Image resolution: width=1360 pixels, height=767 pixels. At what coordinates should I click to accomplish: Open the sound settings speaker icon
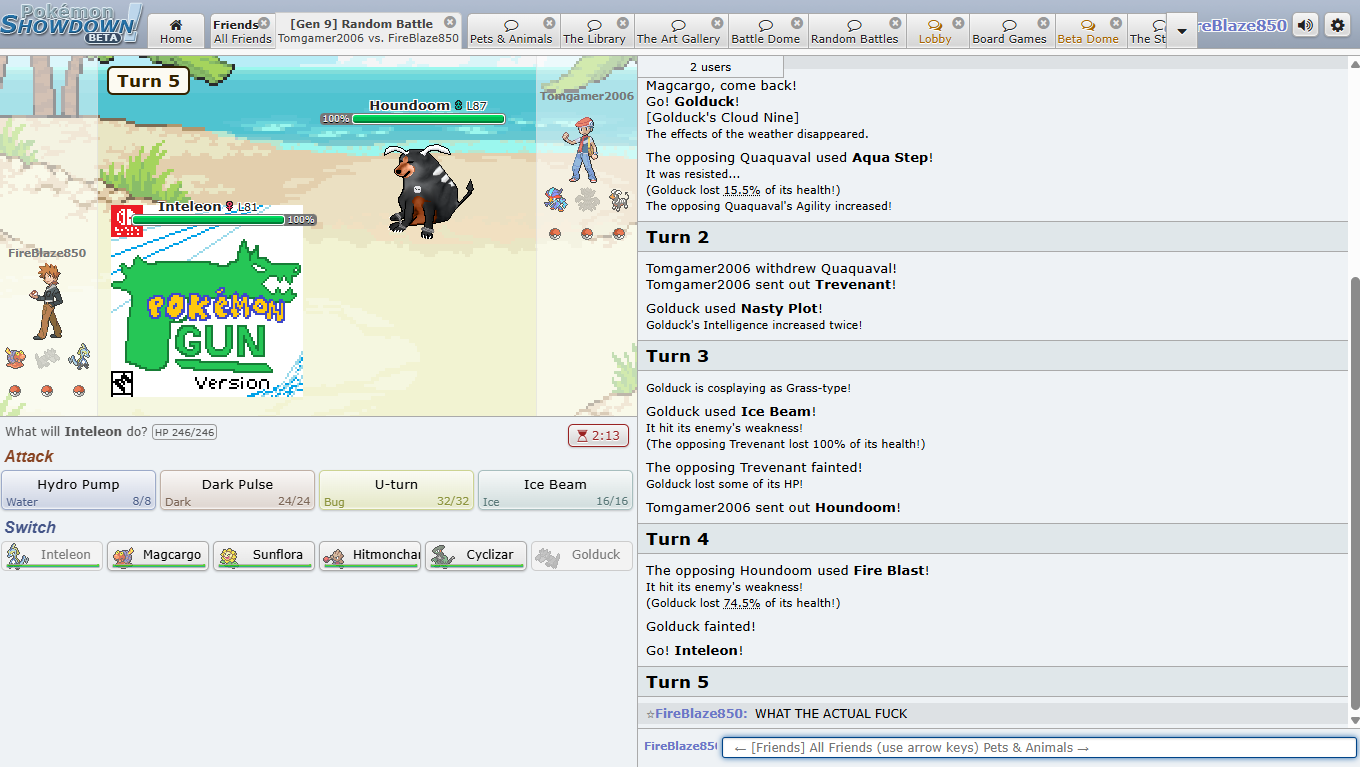[1305, 25]
